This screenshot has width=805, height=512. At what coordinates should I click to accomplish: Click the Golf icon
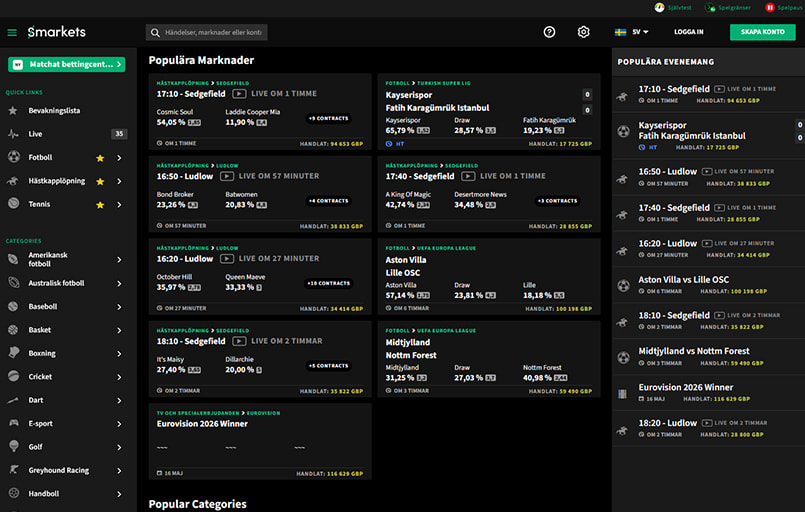14,446
